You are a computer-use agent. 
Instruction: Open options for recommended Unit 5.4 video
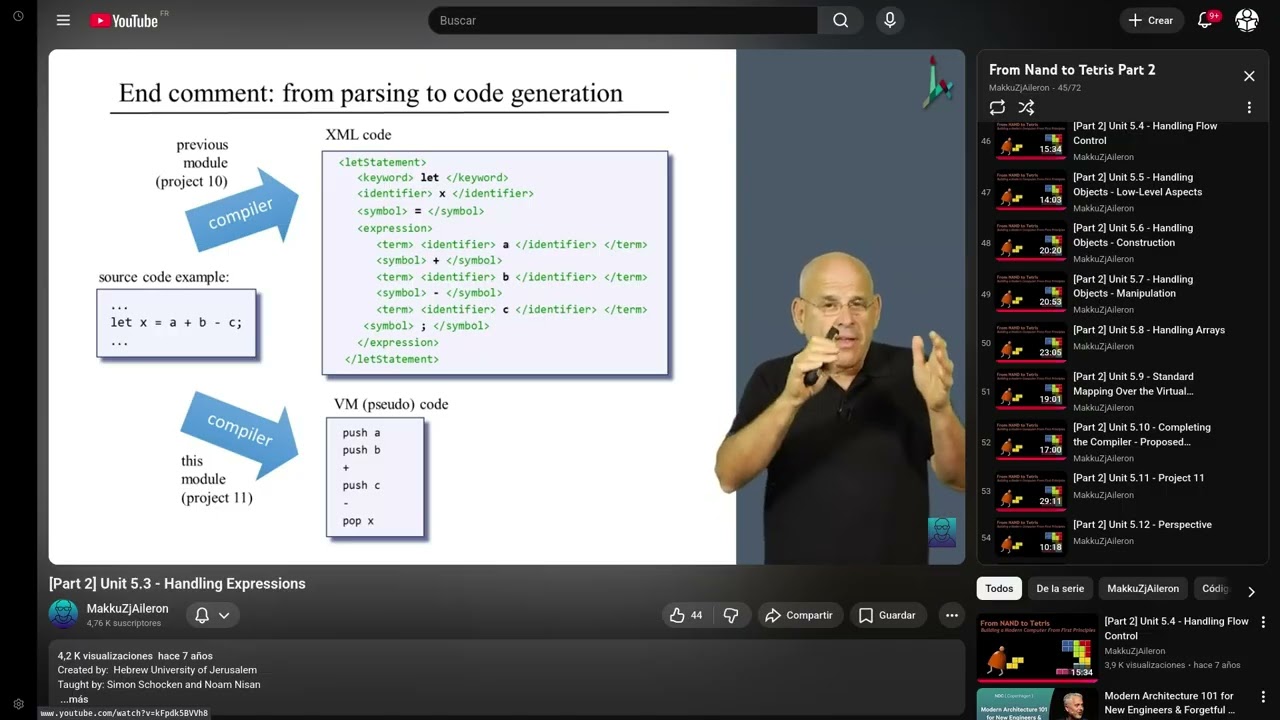click(x=1263, y=622)
